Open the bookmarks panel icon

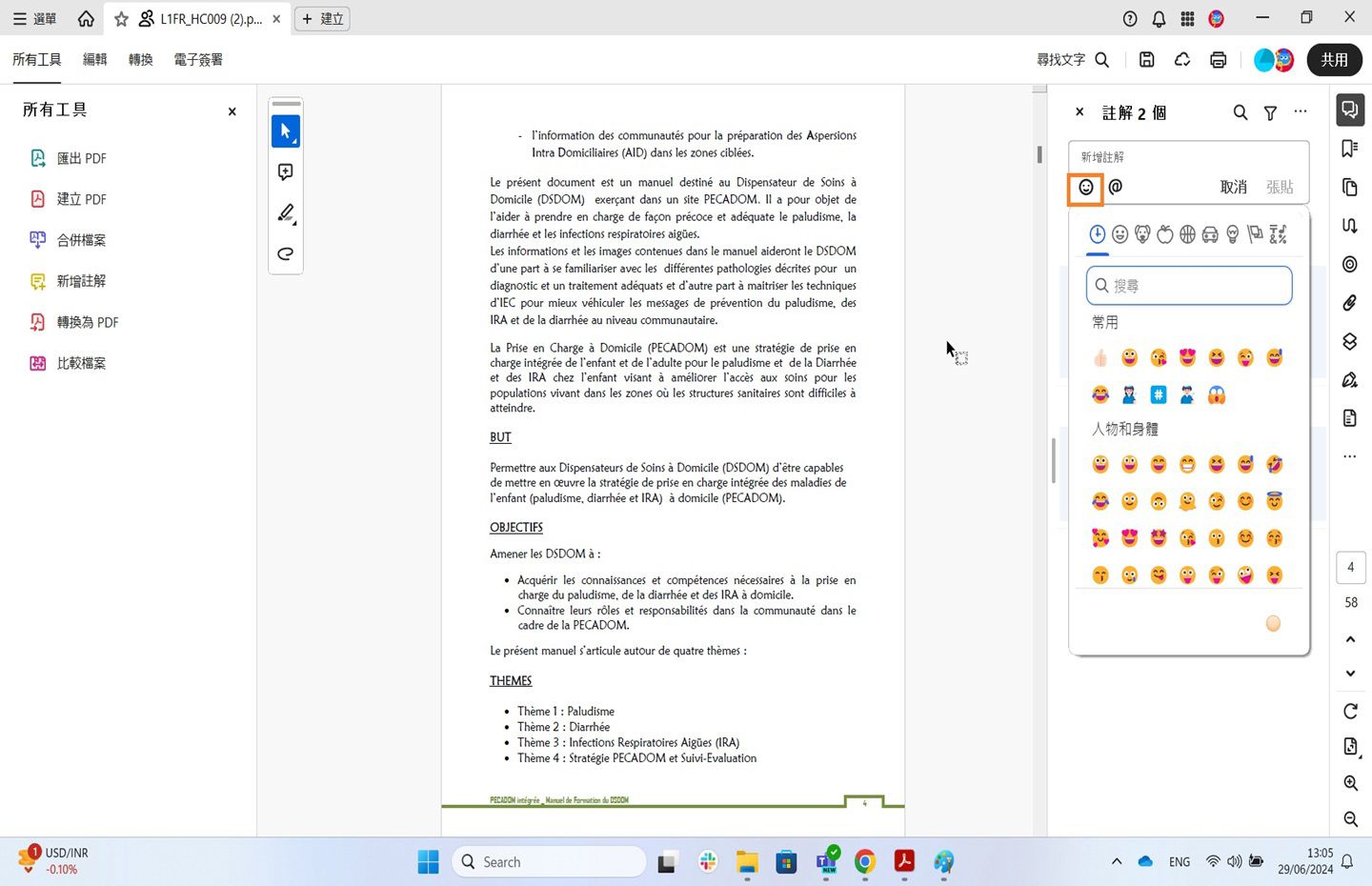1350,149
